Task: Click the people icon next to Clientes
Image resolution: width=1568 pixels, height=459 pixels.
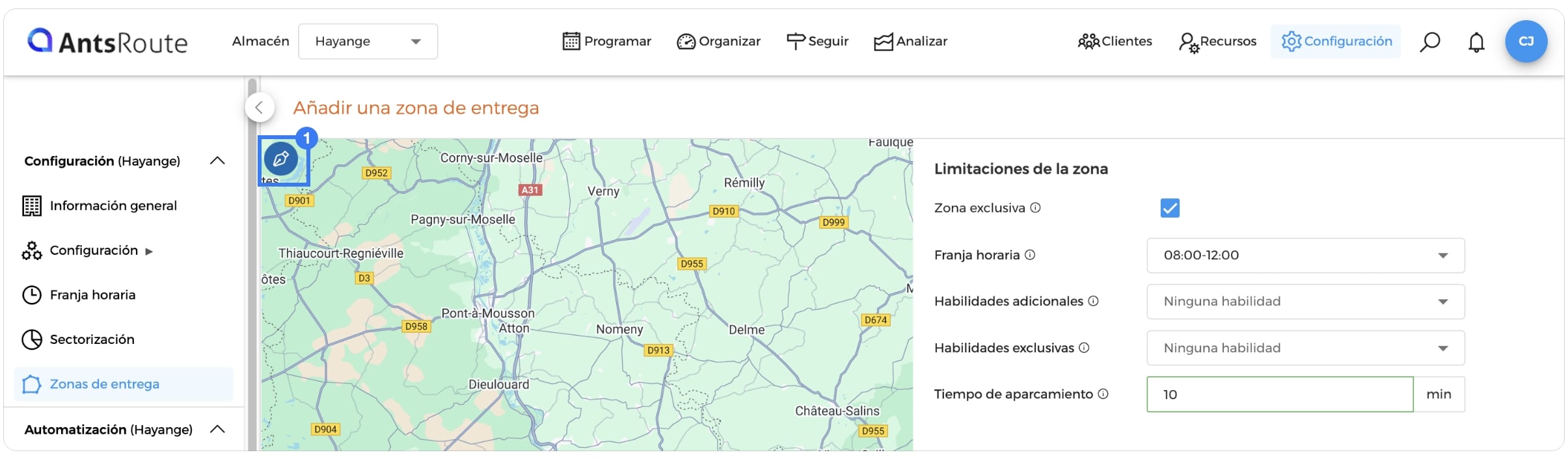Action: (1088, 42)
